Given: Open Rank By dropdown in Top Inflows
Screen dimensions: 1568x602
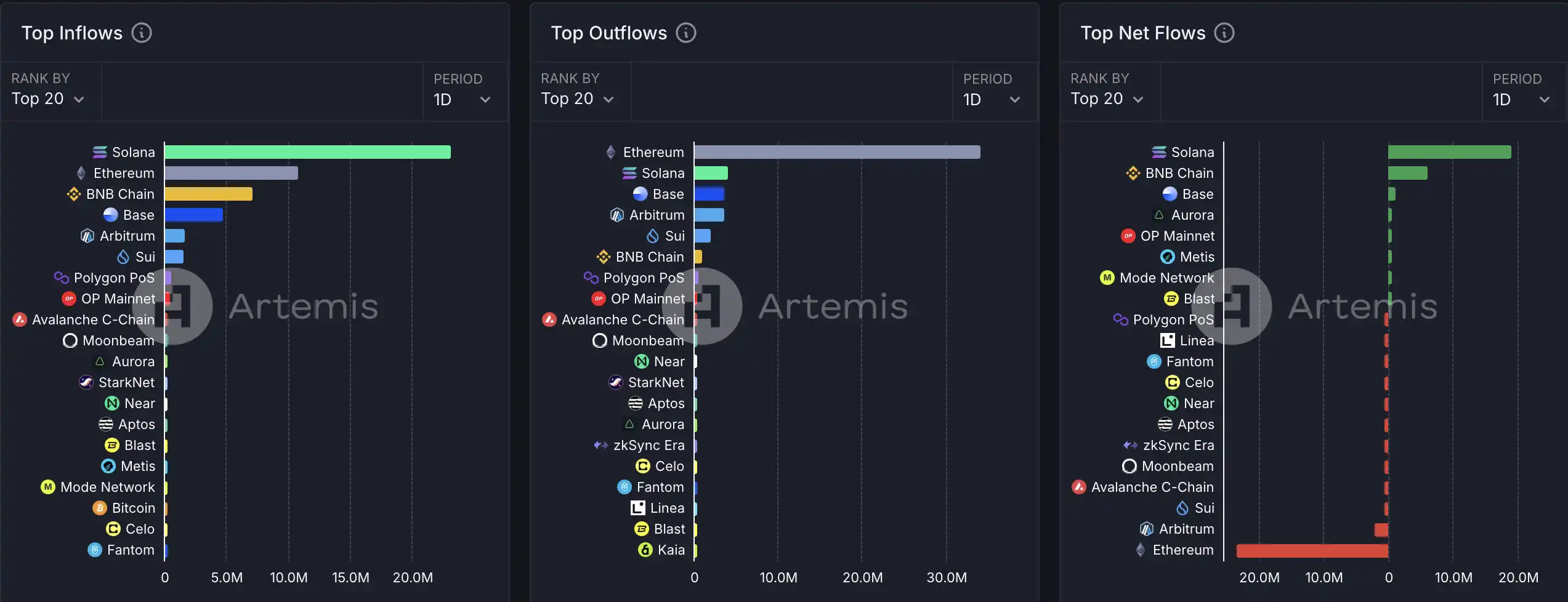Looking at the screenshot, I should click(x=48, y=98).
